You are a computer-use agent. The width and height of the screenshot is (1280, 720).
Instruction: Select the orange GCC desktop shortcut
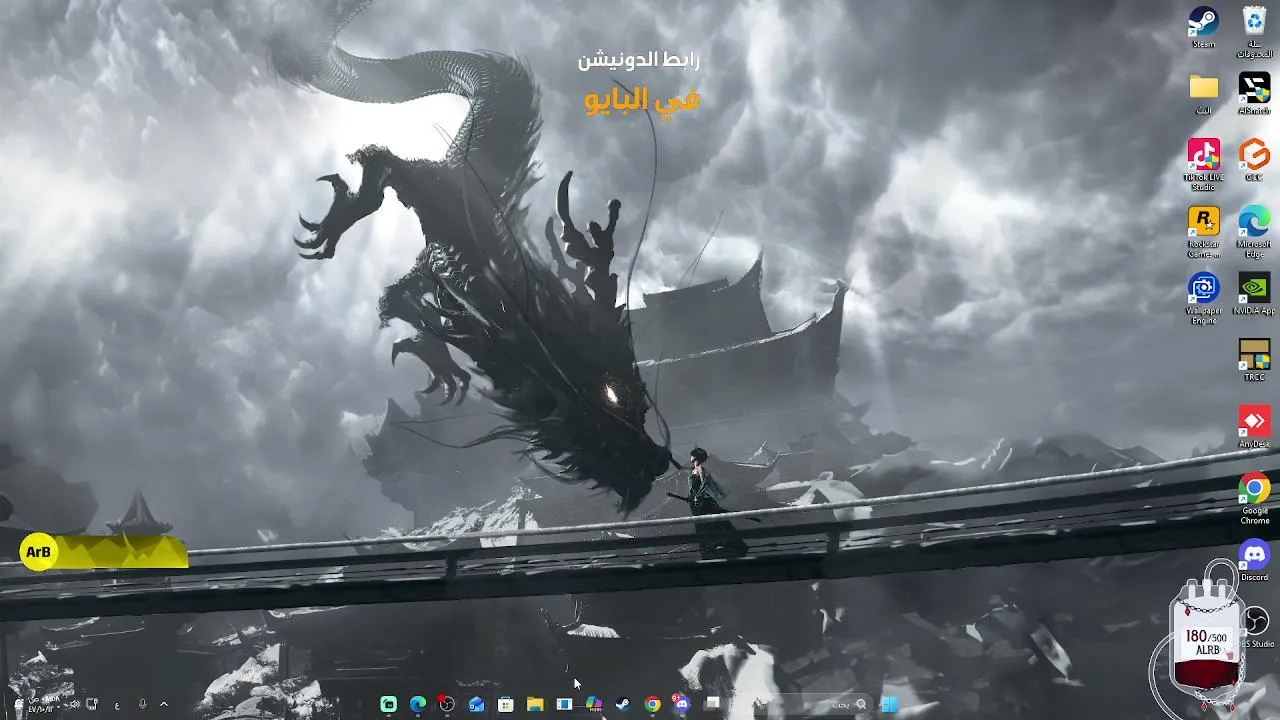click(x=1254, y=160)
